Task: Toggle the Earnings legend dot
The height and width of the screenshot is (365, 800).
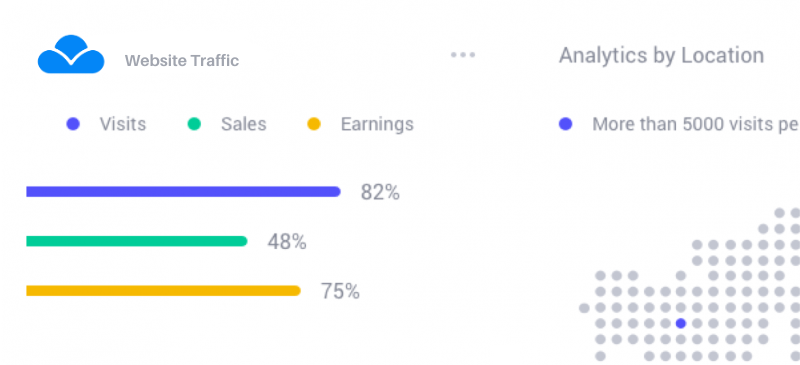Action: (x=314, y=124)
